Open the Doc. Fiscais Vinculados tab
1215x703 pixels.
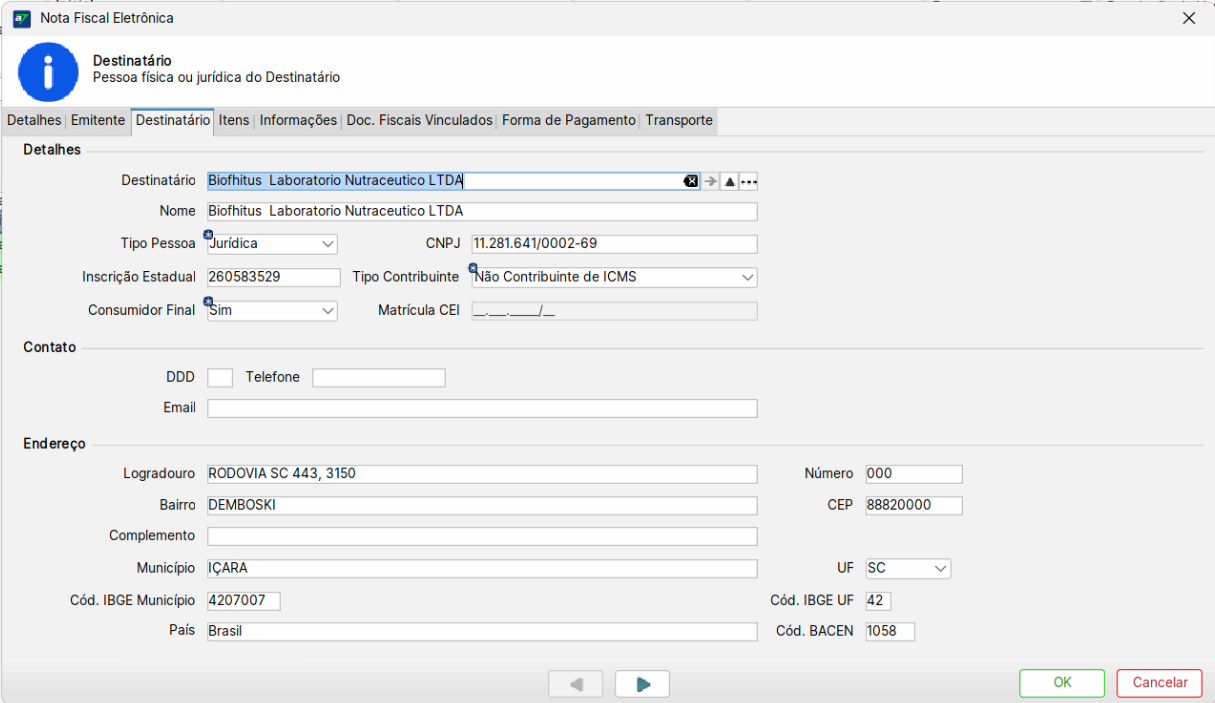pyautogui.click(x=420, y=120)
